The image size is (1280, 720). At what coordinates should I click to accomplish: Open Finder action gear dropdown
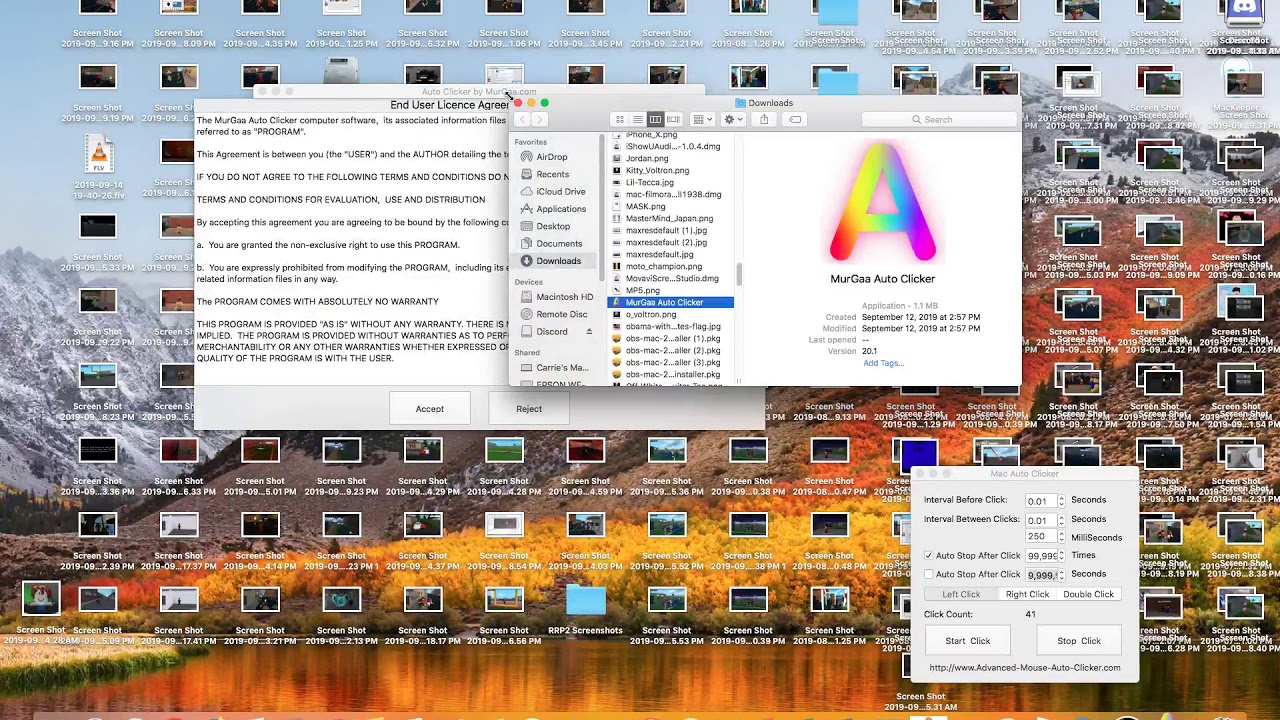(734, 119)
